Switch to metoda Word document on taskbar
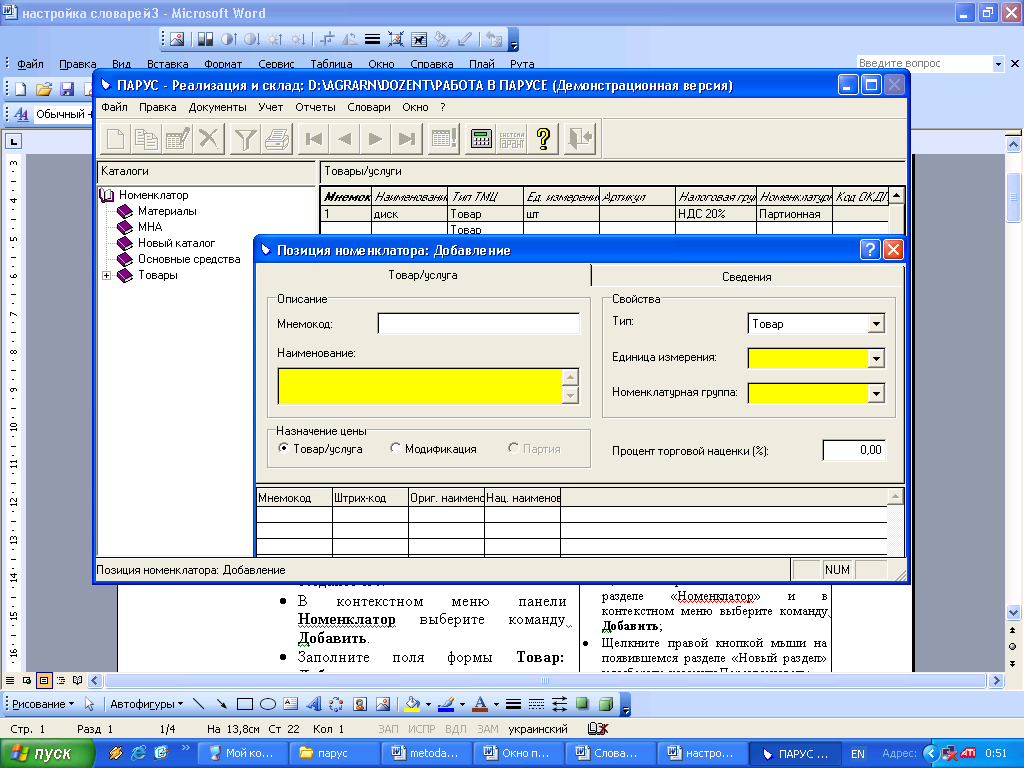 click(426, 753)
